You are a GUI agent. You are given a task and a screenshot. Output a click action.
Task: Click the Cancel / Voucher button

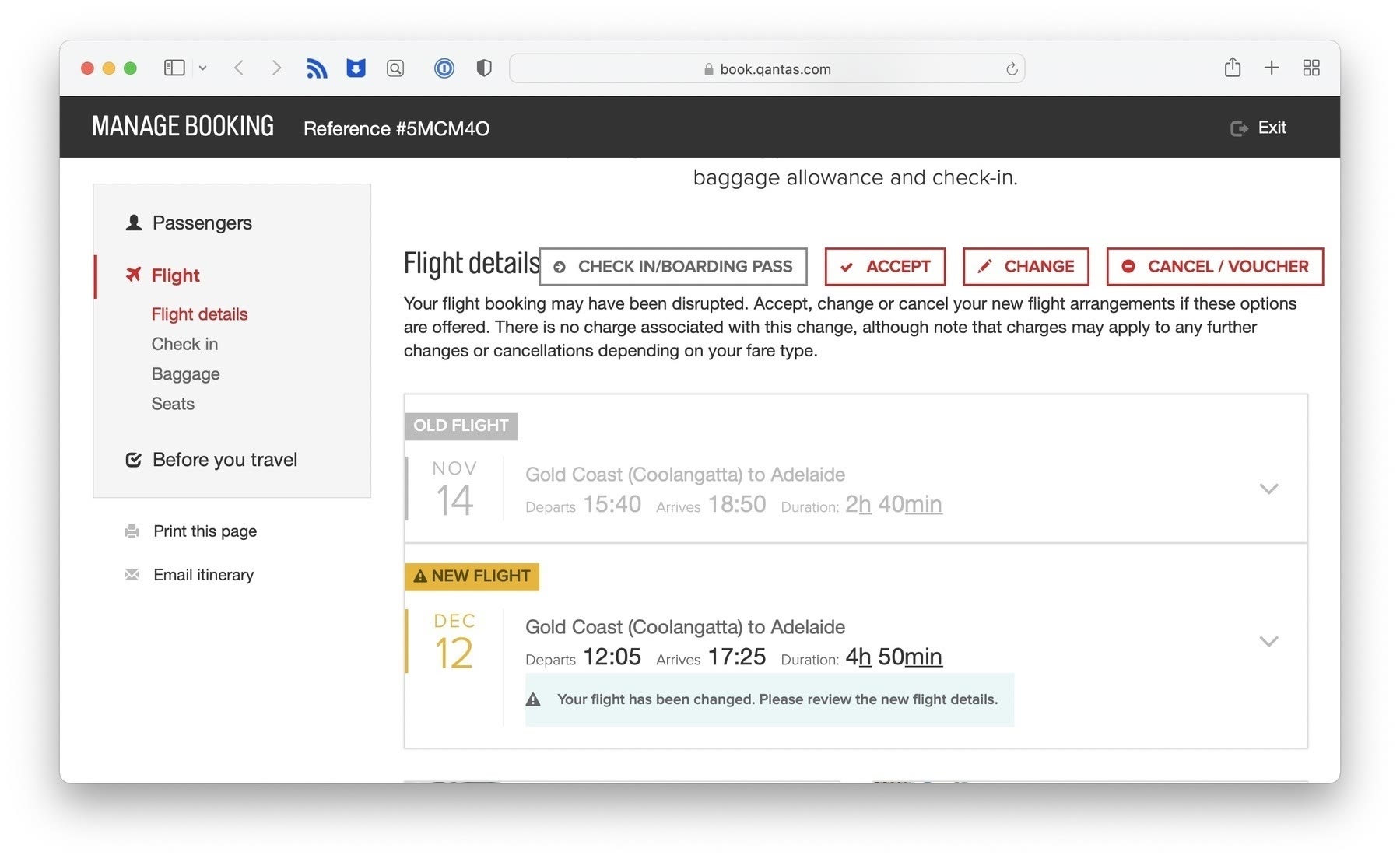tap(1214, 267)
